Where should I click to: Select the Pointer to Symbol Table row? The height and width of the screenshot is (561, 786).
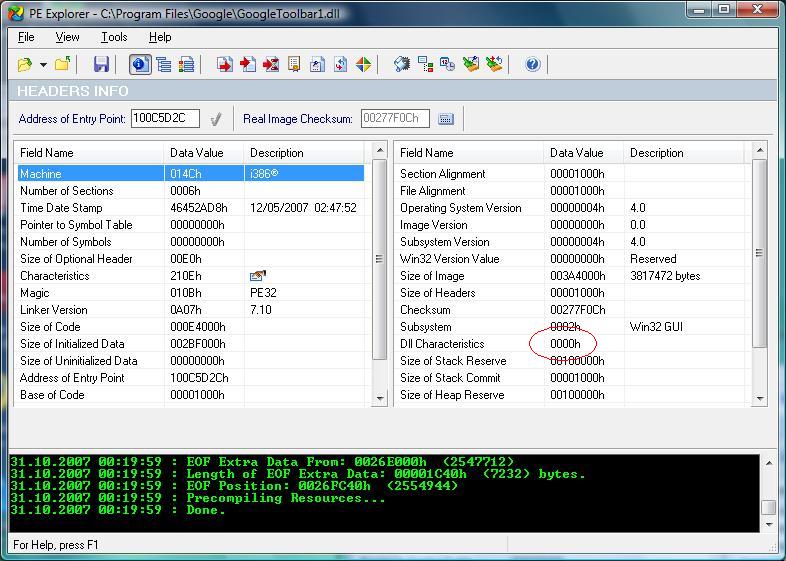(x=191, y=225)
